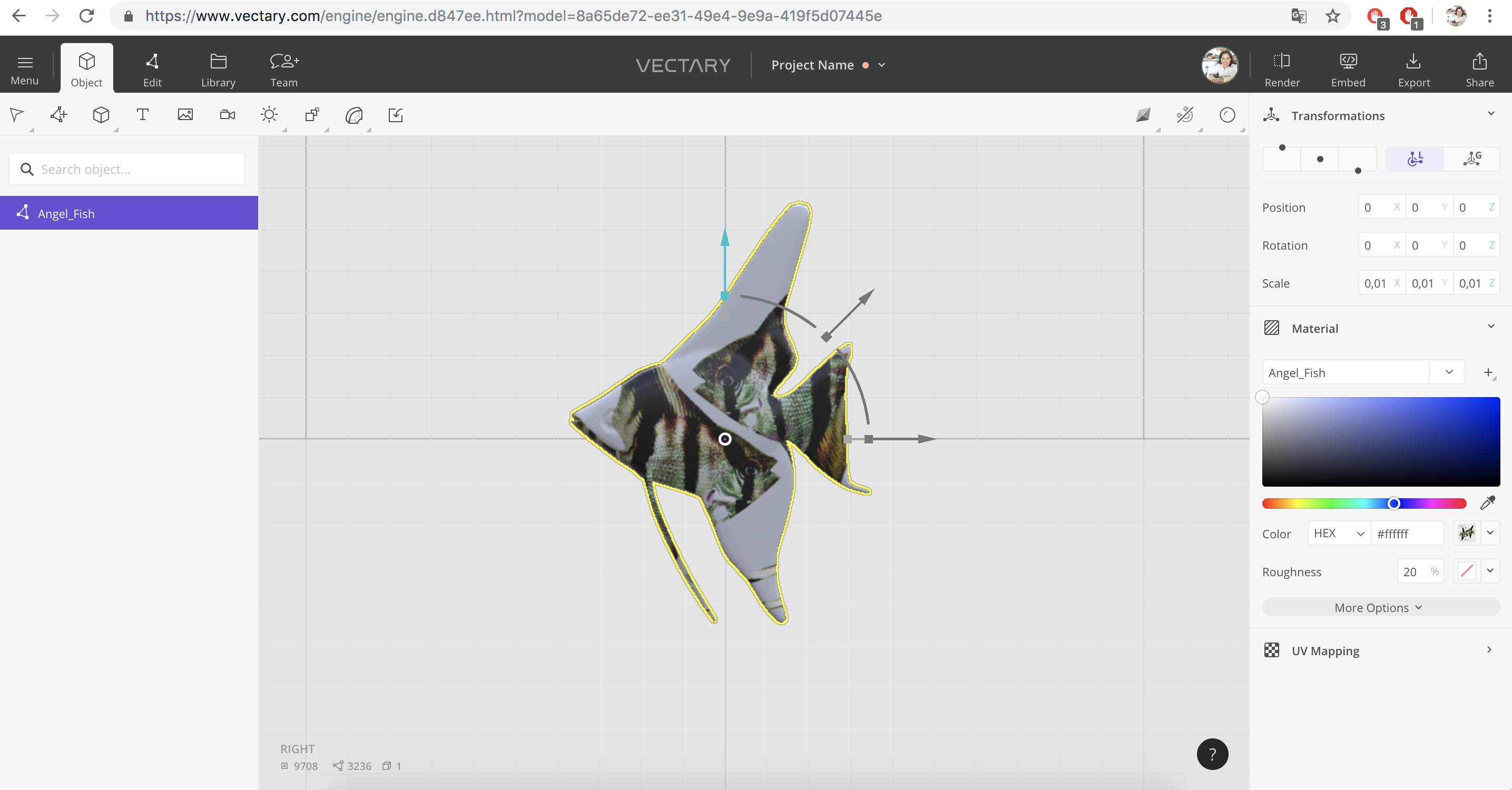Image resolution: width=1512 pixels, height=790 pixels.
Task: Expand the UV Mapping section
Action: point(1489,650)
